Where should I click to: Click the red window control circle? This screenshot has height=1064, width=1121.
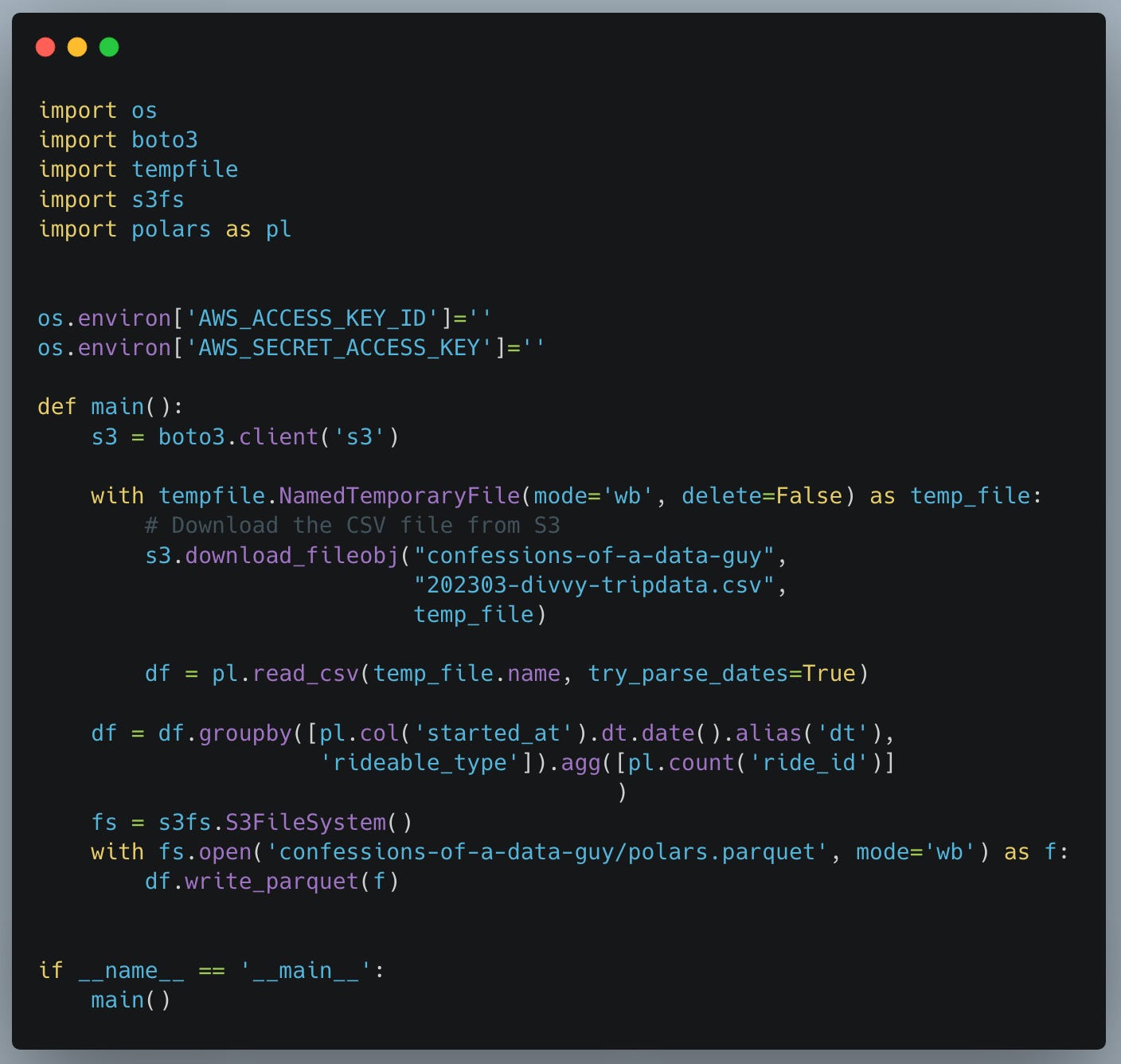[x=47, y=47]
